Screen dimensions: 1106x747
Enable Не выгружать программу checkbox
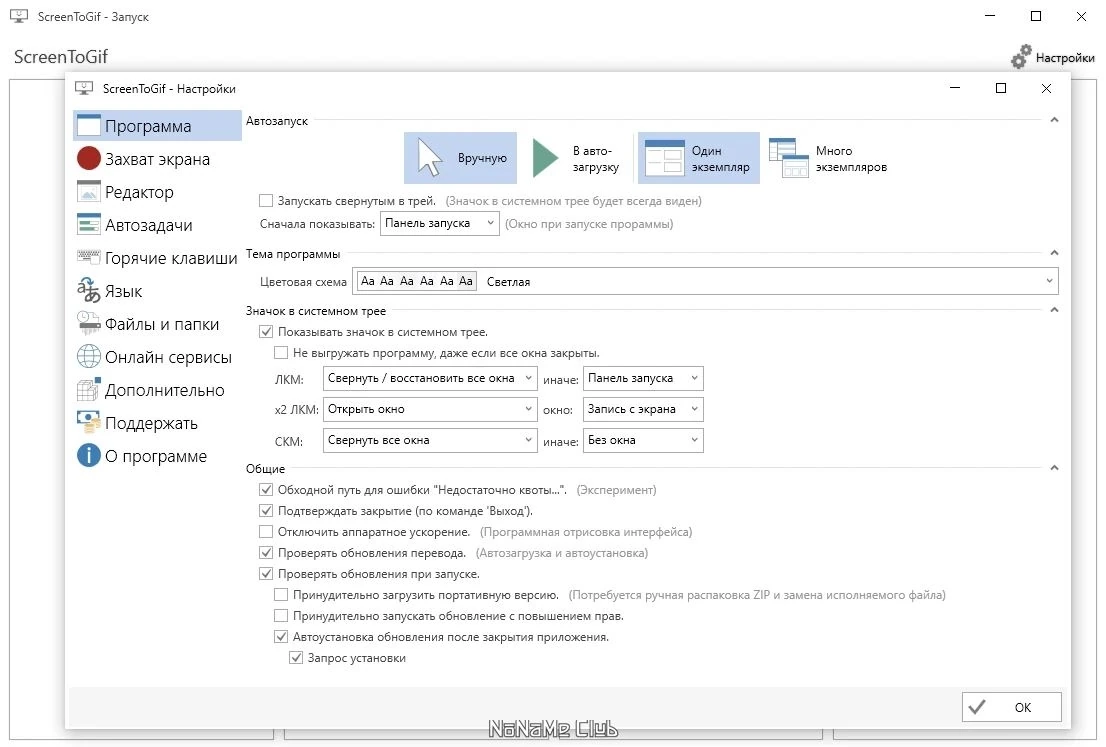(281, 353)
